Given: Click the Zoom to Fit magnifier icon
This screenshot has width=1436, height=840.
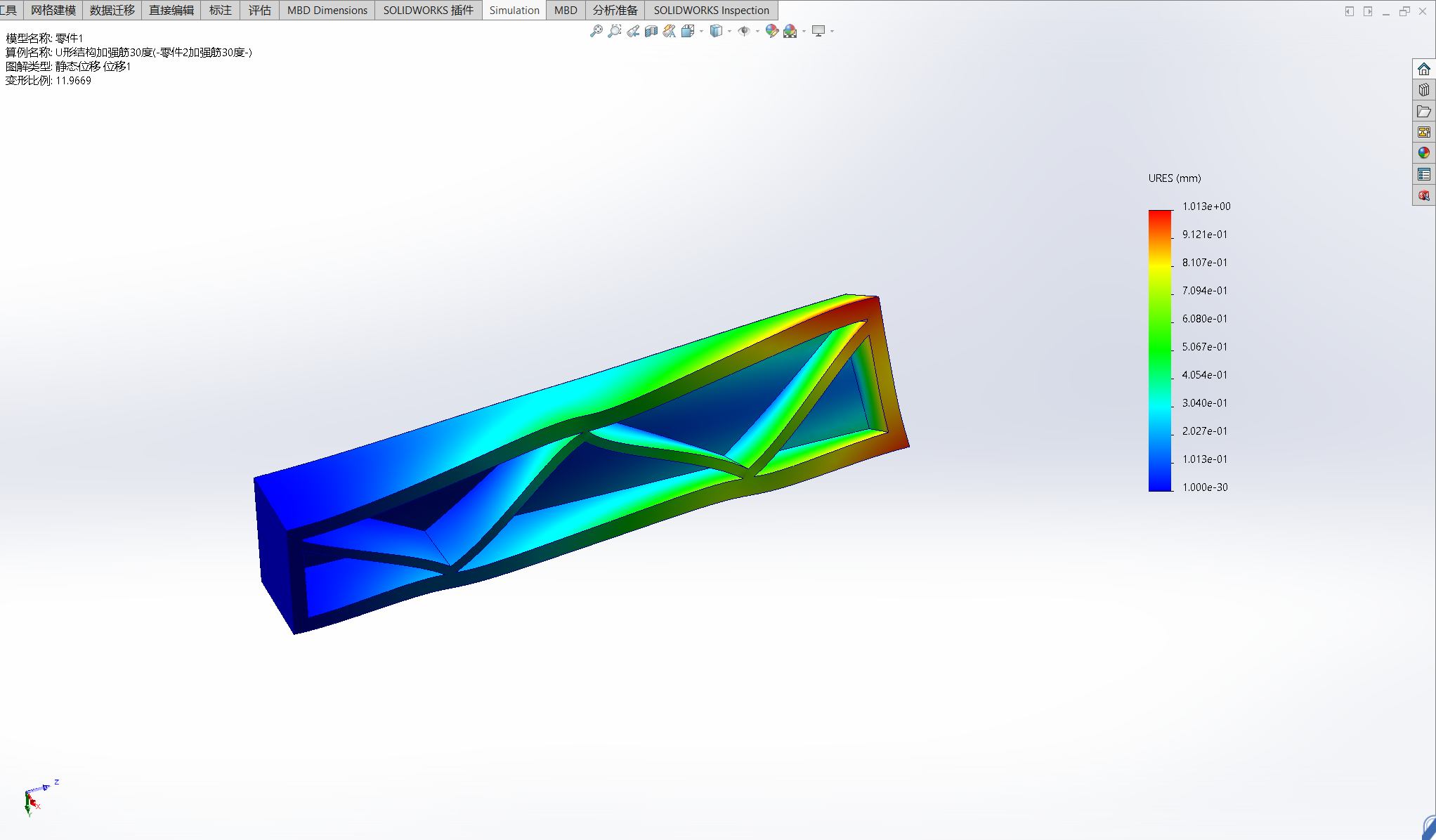Looking at the screenshot, I should pos(596,31).
